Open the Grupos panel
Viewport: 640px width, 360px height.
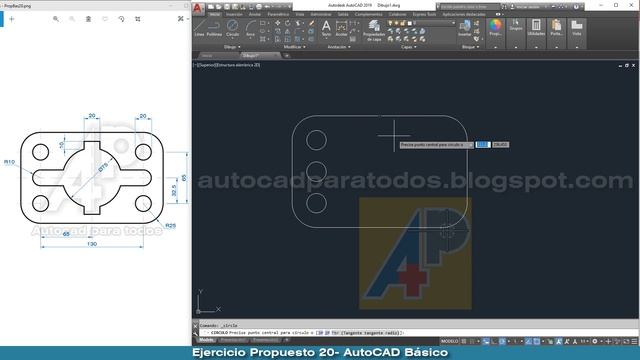click(x=516, y=25)
